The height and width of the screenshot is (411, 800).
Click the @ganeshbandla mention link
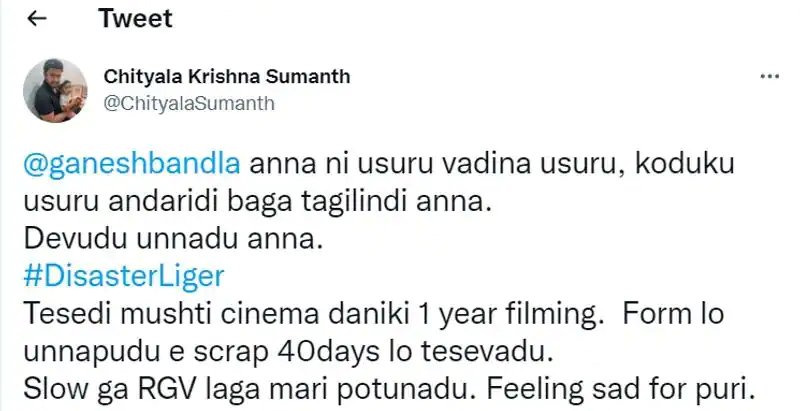click(x=132, y=164)
